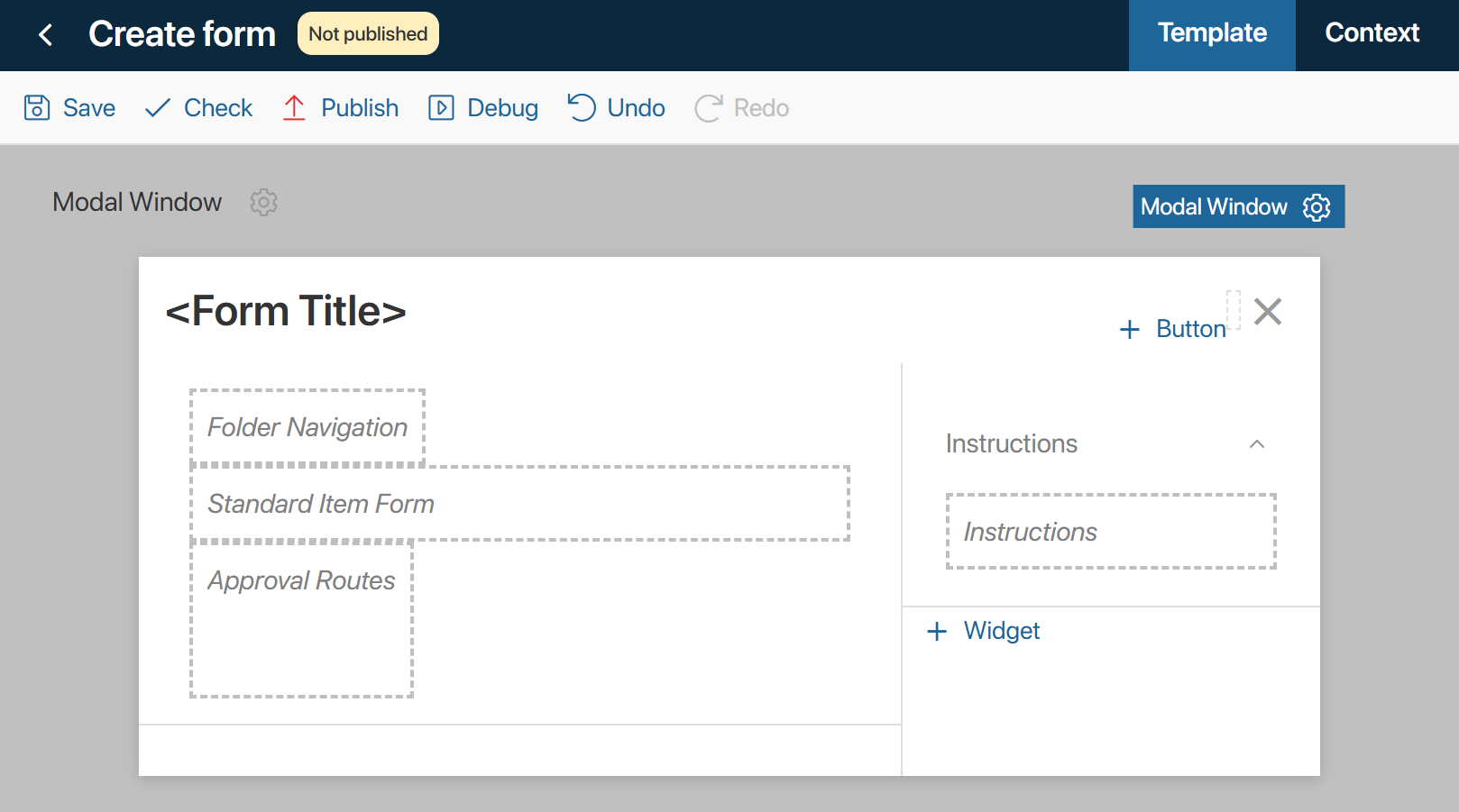Click the red Publish upload arrow icon
1459x812 pixels.
point(294,107)
